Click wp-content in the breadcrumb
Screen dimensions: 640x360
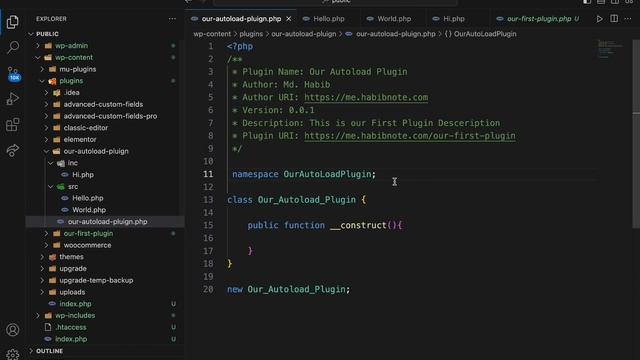tap(212, 34)
